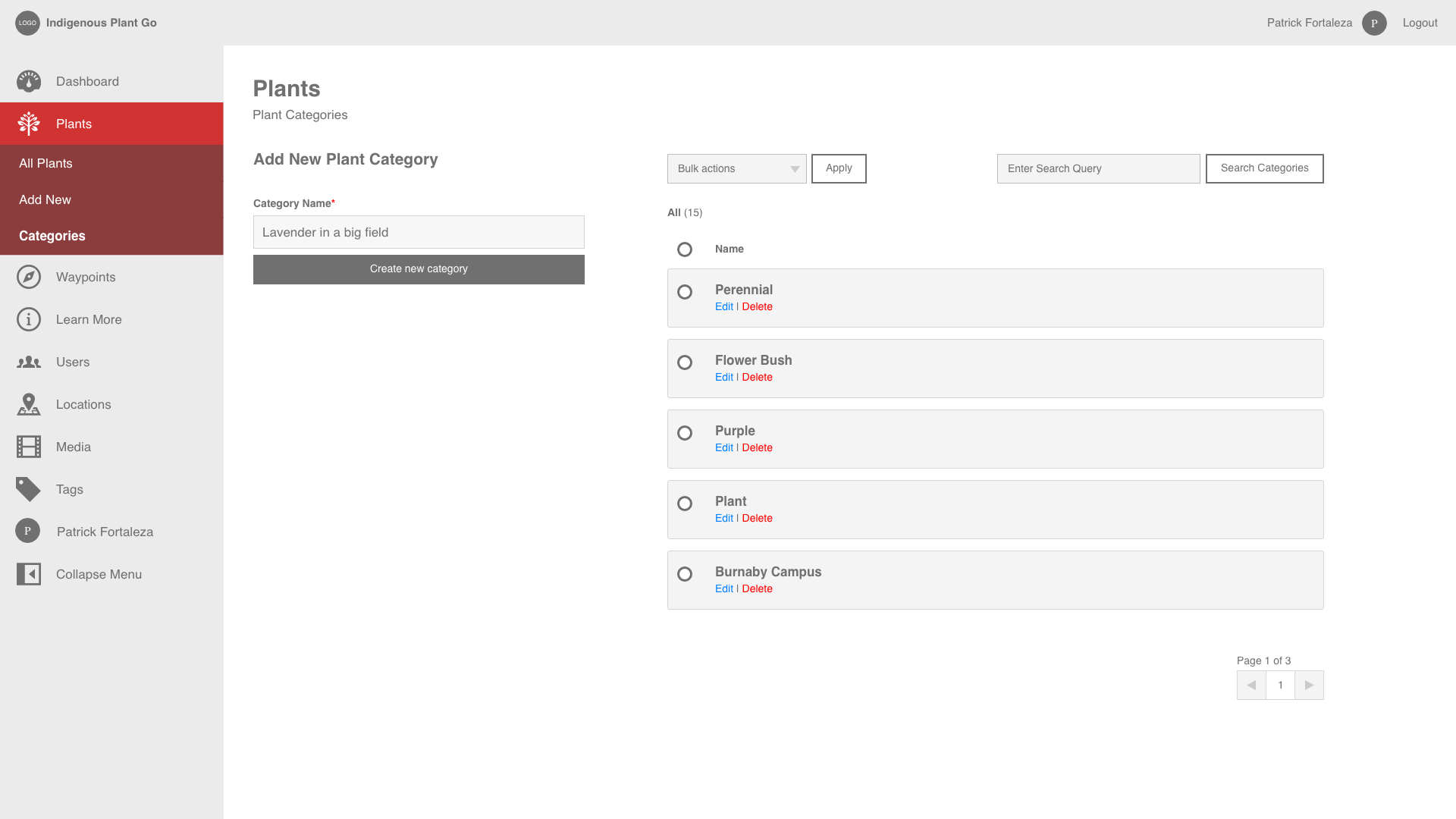This screenshot has width=1456, height=819.
Task: Collapse the sidebar using Collapse Menu icon
Action: pyautogui.click(x=29, y=574)
